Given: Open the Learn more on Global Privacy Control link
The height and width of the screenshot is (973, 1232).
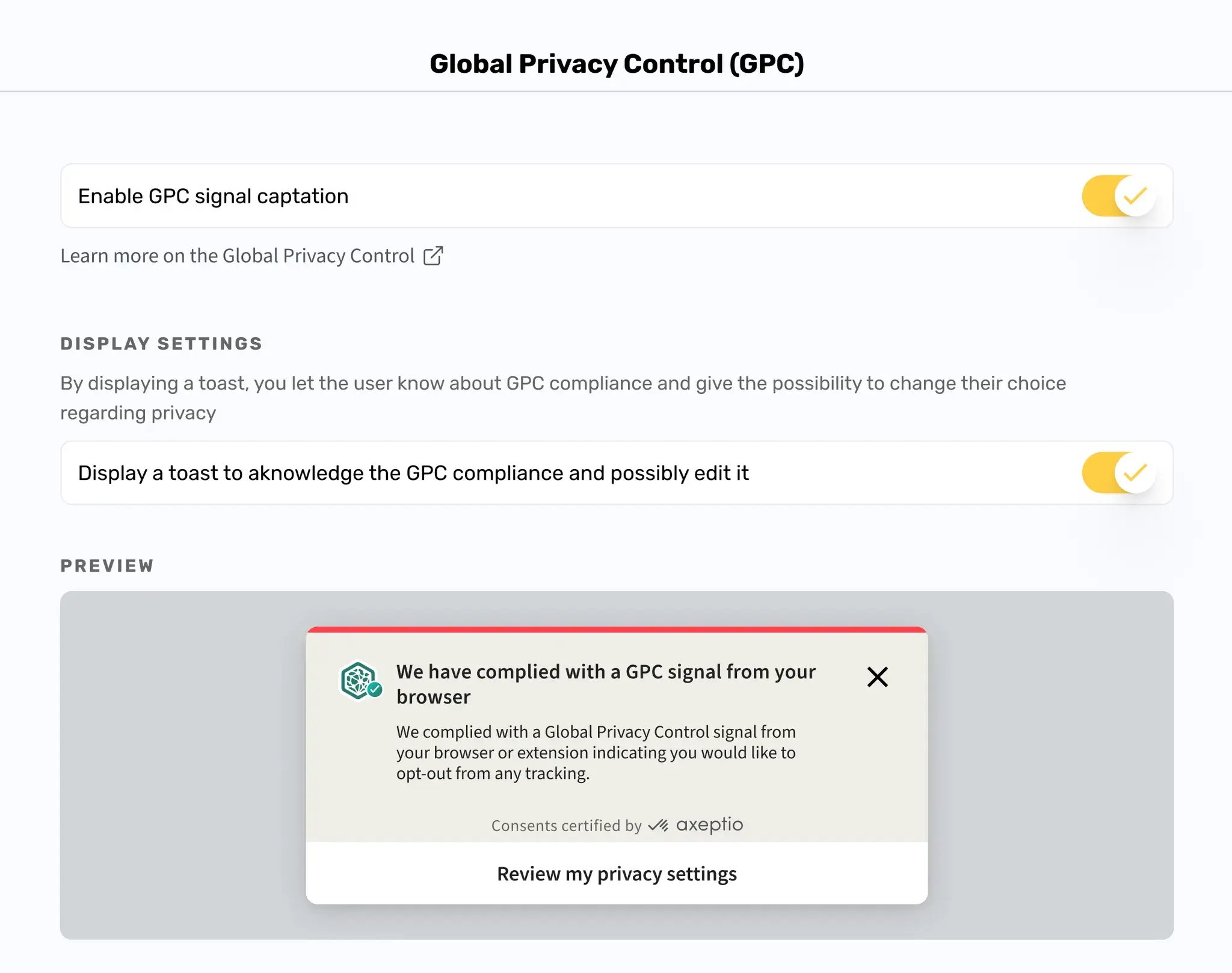Looking at the screenshot, I should click(x=237, y=256).
